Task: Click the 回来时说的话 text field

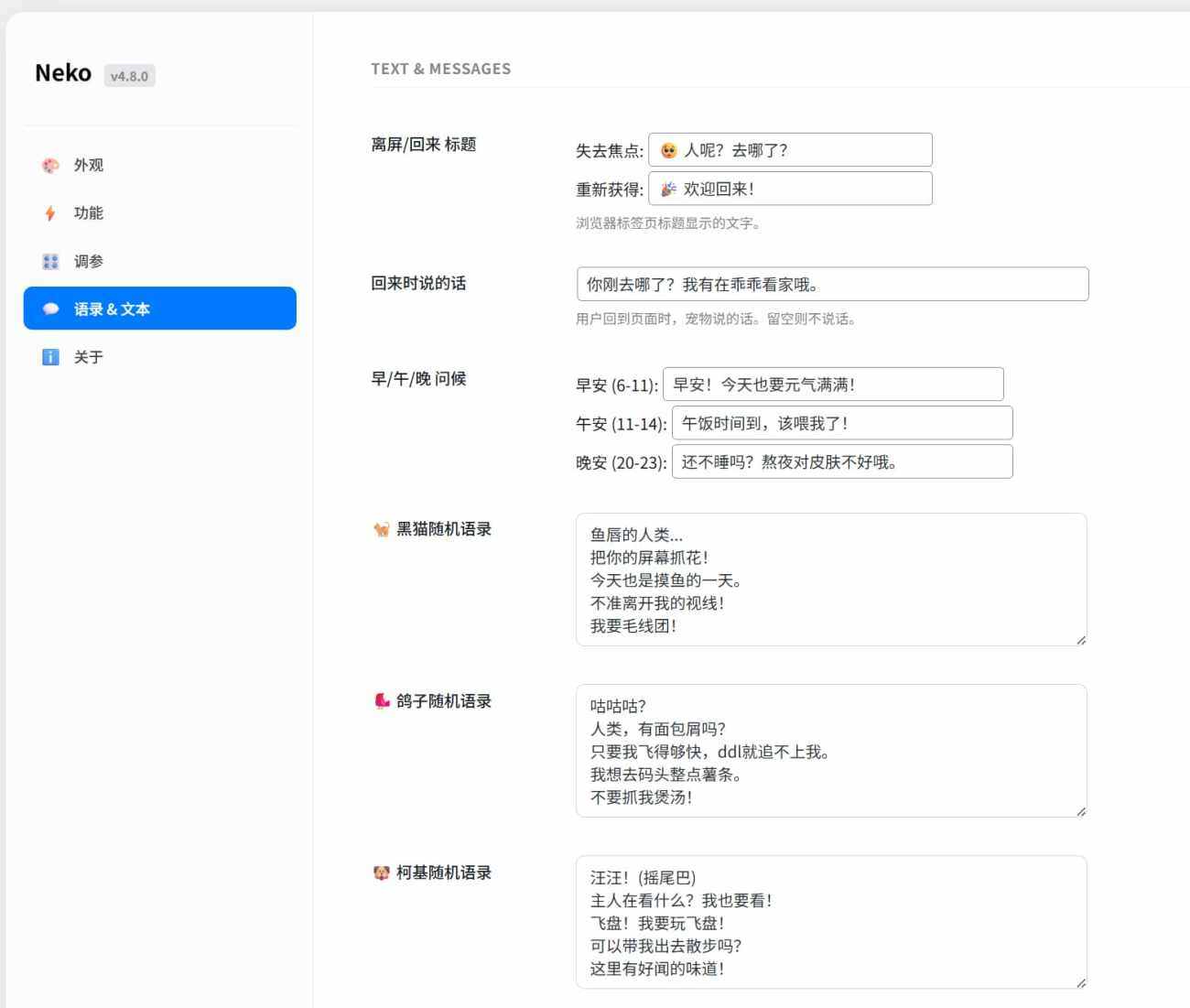Action: coord(832,284)
